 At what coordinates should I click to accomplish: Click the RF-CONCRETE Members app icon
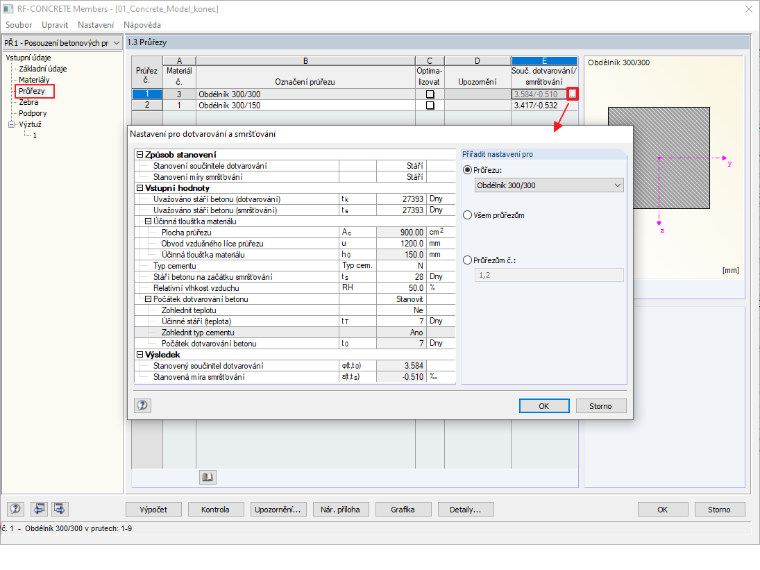click(8, 9)
